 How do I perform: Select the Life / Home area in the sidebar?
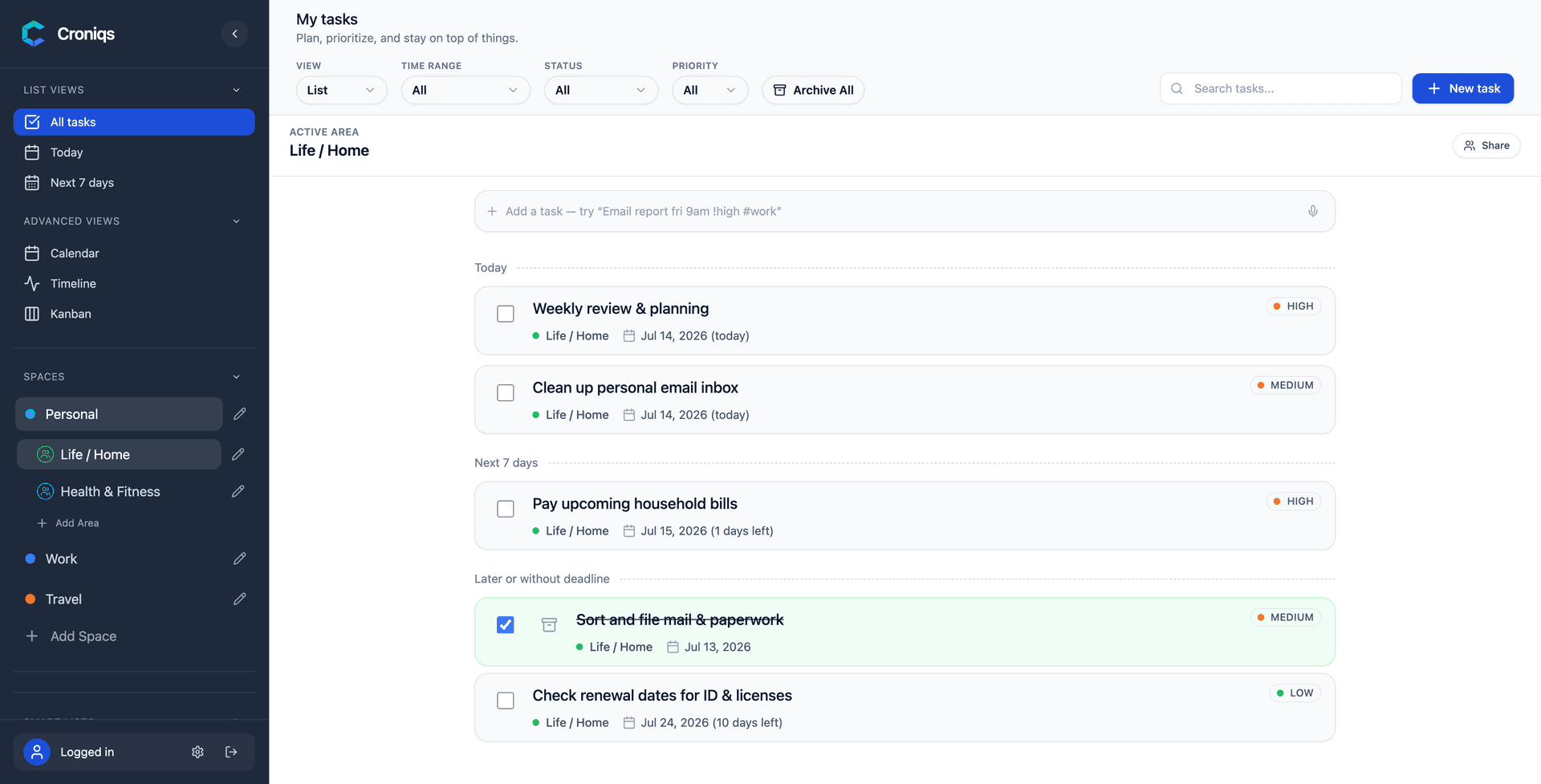119,454
